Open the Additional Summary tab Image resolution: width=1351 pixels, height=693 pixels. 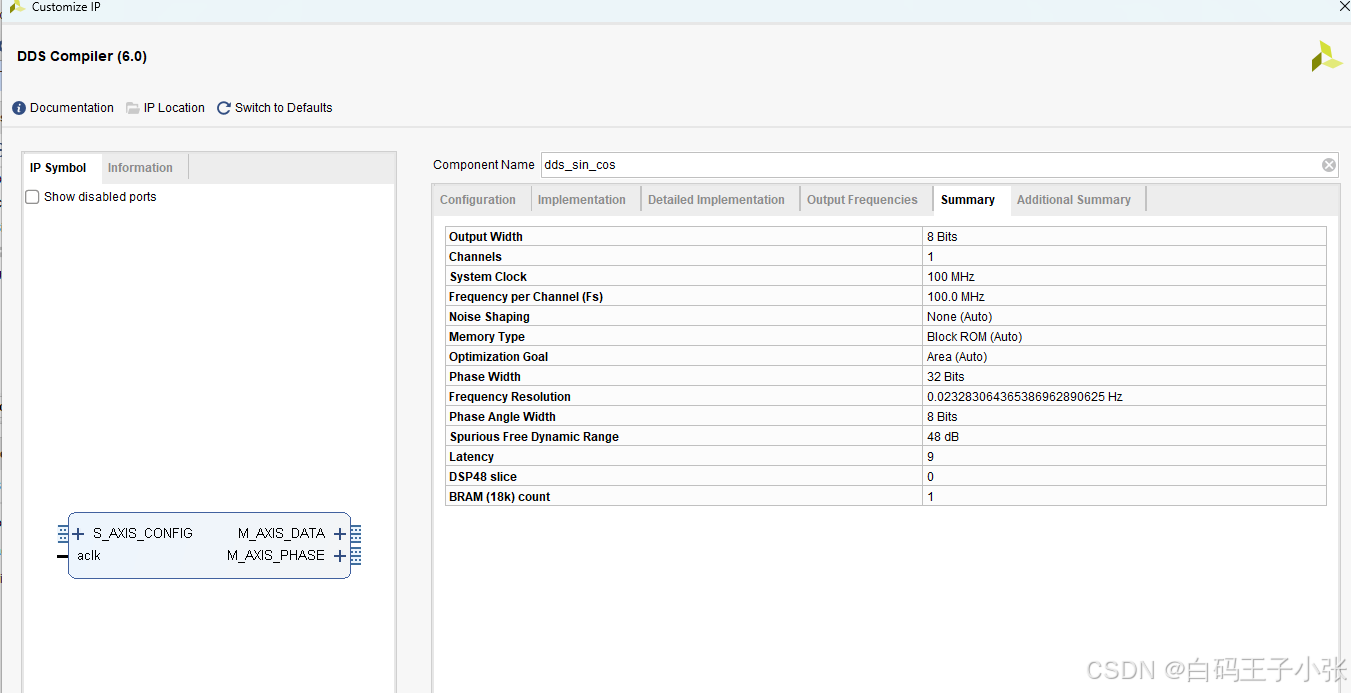click(1074, 200)
